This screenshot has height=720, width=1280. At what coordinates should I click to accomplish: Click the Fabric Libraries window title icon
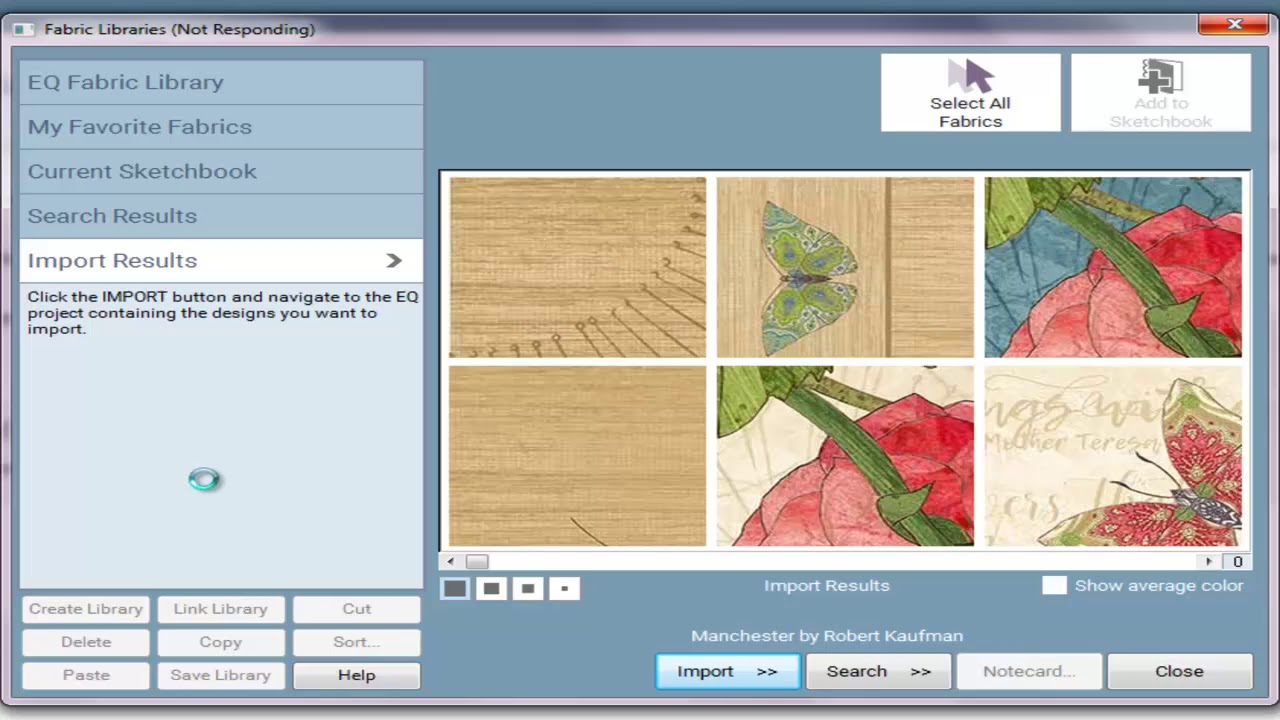click(x=24, y=29)
